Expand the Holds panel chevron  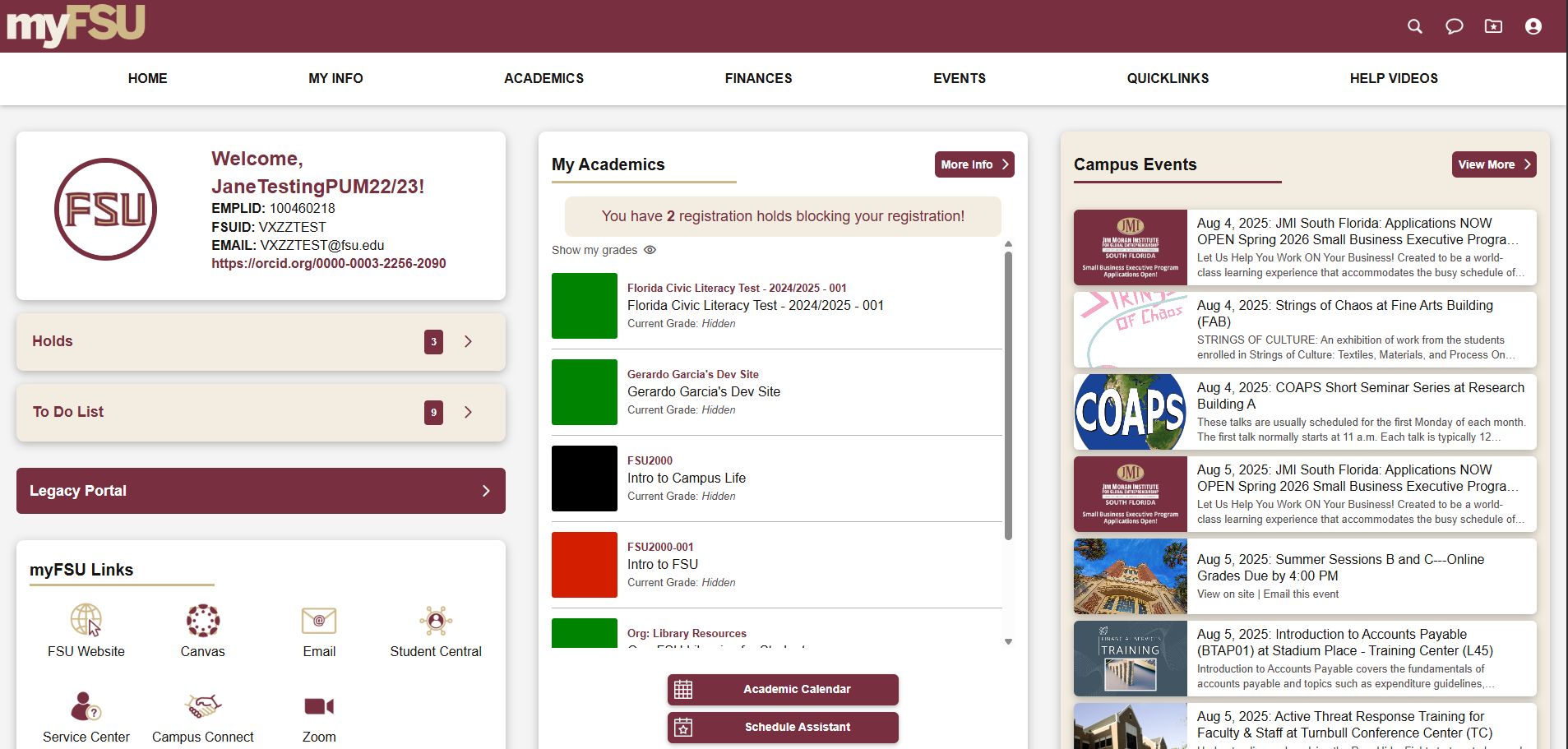[x=468, y=341]
